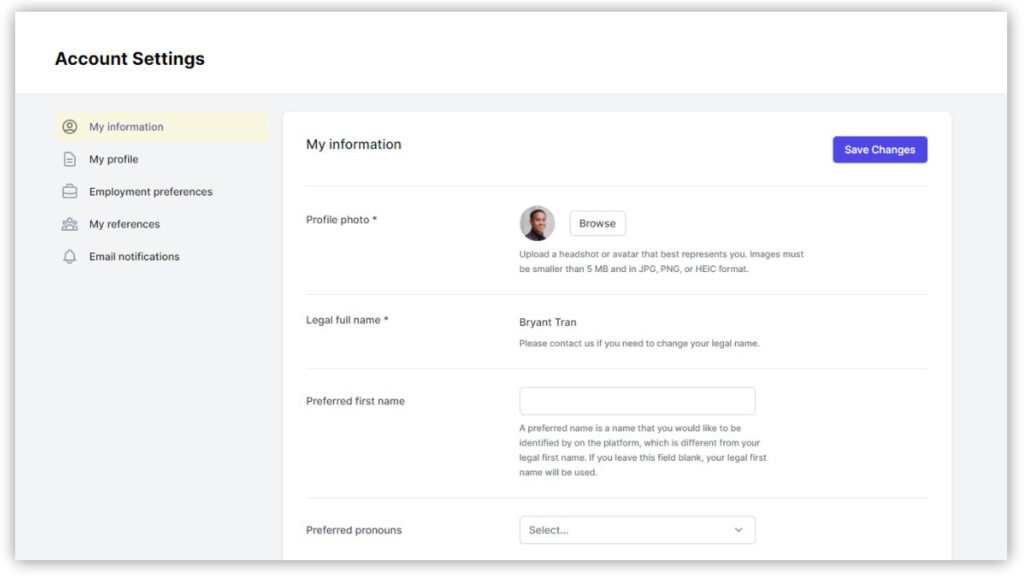Click the legal name text Bryant Tran
This screenshot has width=1024, height=577.
tap(548, 322)
